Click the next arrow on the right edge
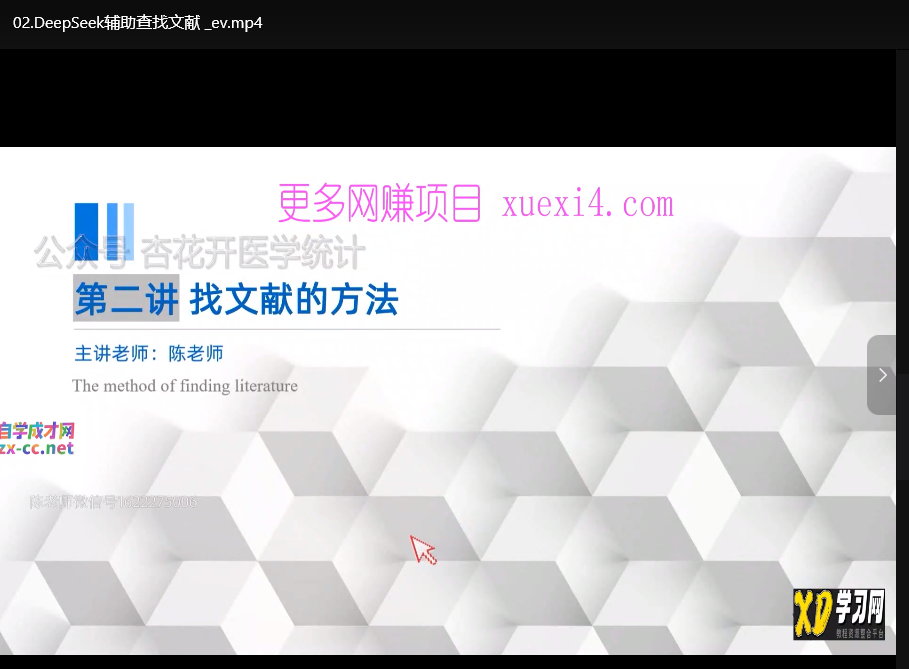The height and width of the screenshot is (669, 909). 882,375
